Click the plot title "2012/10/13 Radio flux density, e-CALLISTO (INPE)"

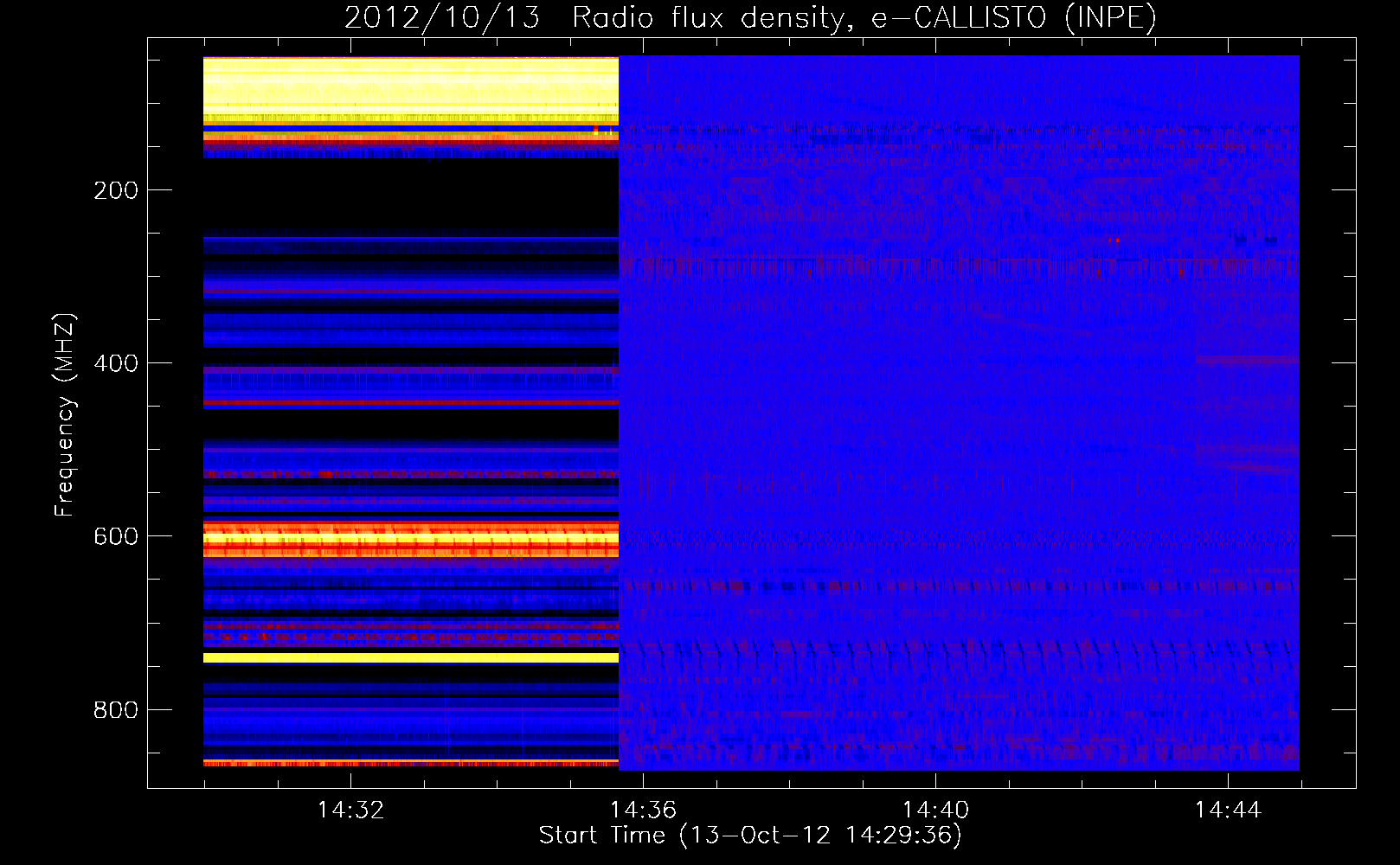click(x=750, y=17)
